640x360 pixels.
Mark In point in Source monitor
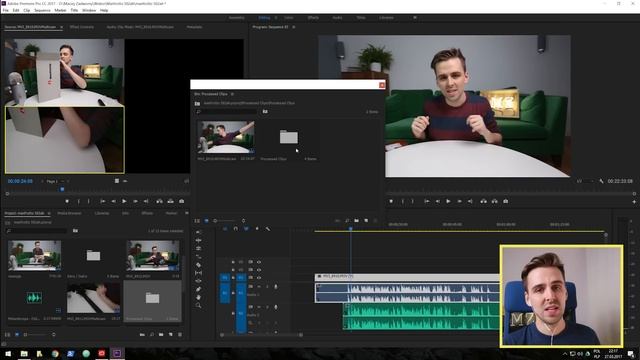coord(79,201)
